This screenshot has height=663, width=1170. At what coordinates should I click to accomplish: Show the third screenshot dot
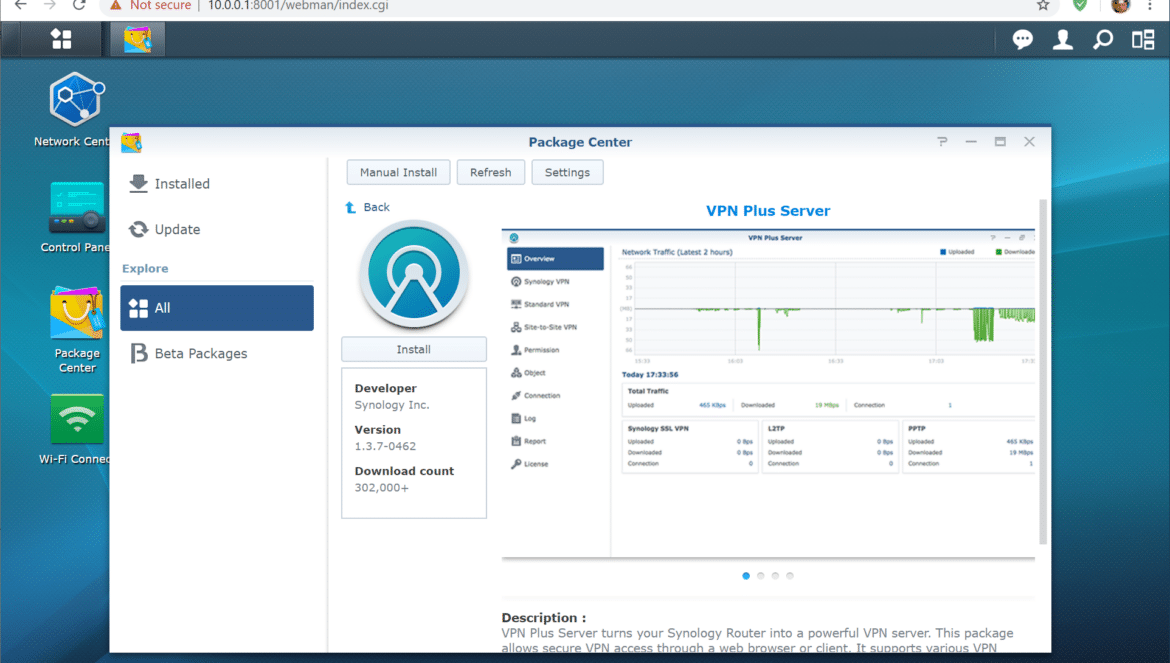tap(775, 576)
